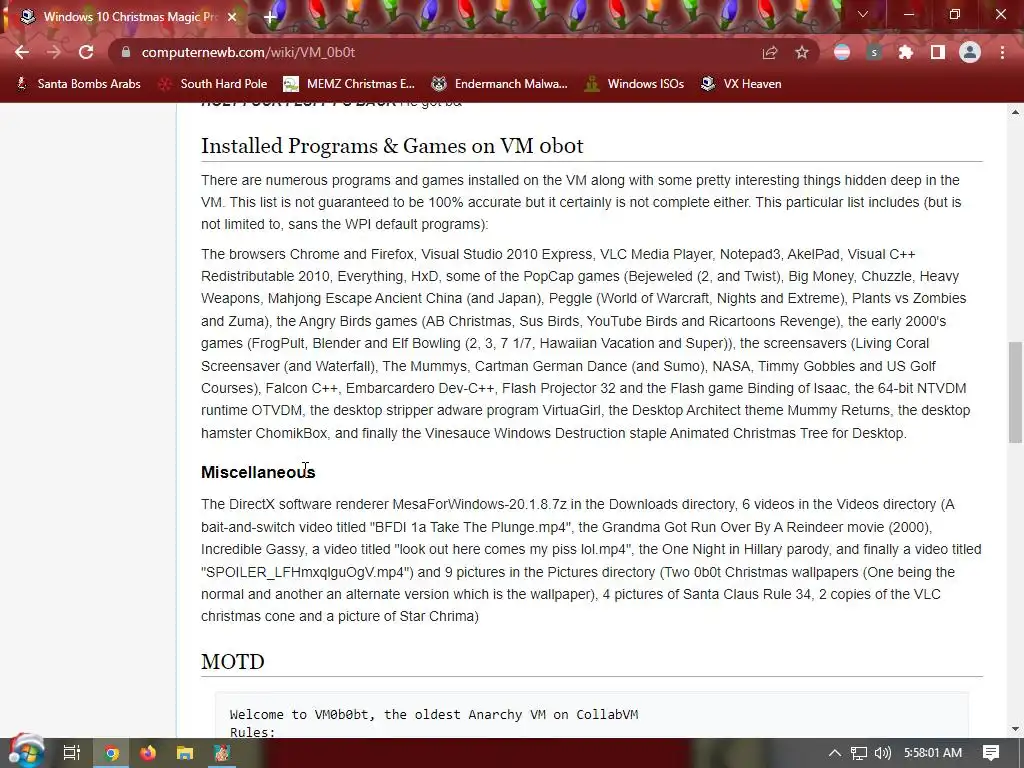1024x768 pixels.
Task: Open a new browser tab
Action: click(270, 17)
